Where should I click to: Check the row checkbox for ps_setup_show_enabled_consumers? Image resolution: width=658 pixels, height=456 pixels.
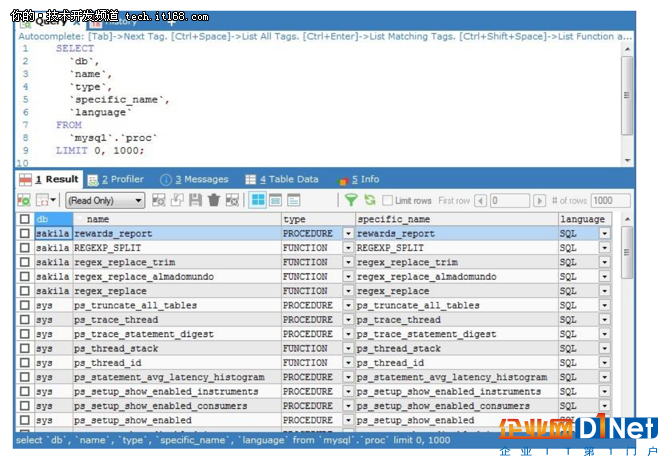[x=25, y=406]
